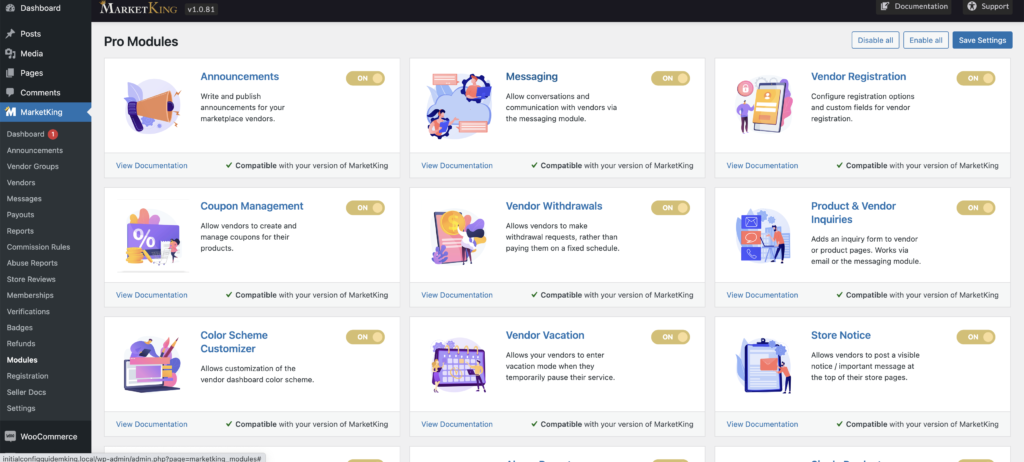Click the Disable all button
This screenshot has width=1024, height=462.
(x=875, y=40)
